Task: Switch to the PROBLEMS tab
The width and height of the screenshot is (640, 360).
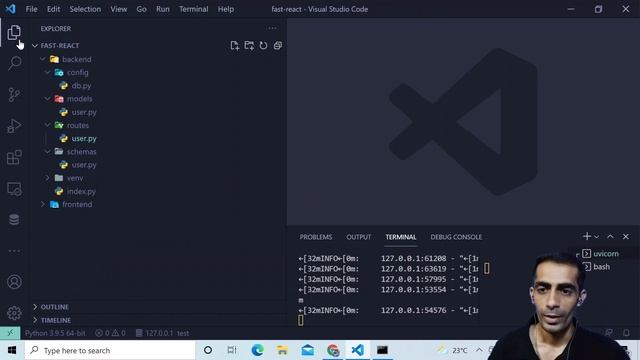Action: tap(316, 237)
